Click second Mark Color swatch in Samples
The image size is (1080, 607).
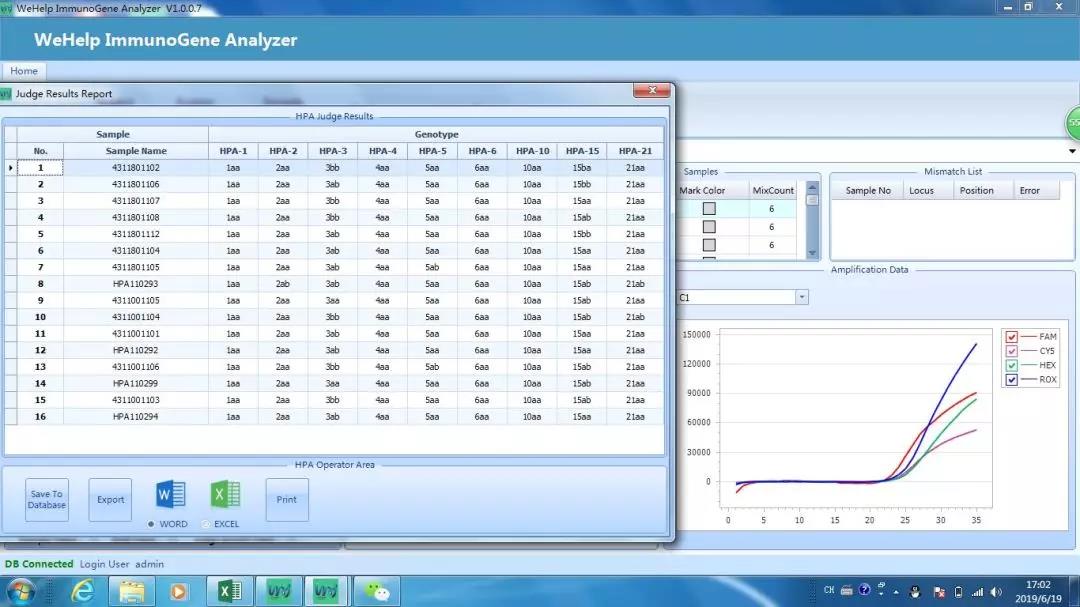[x=709, y=227]
